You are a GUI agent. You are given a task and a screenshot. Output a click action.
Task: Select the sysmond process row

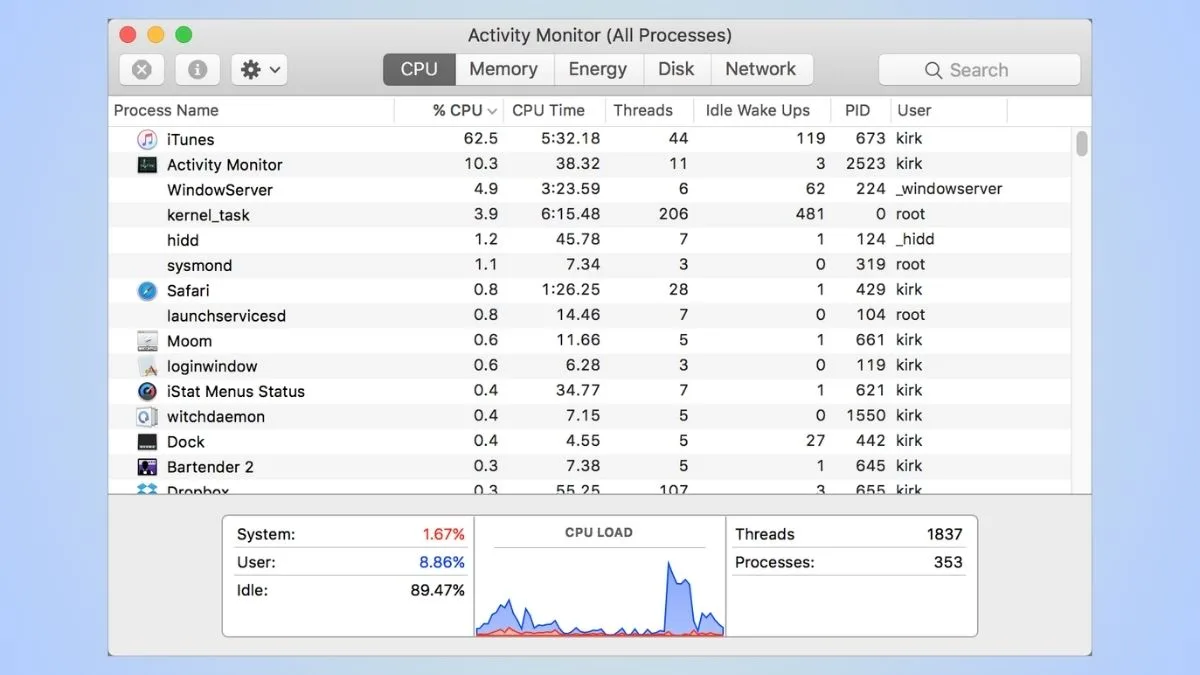[592, 265]
